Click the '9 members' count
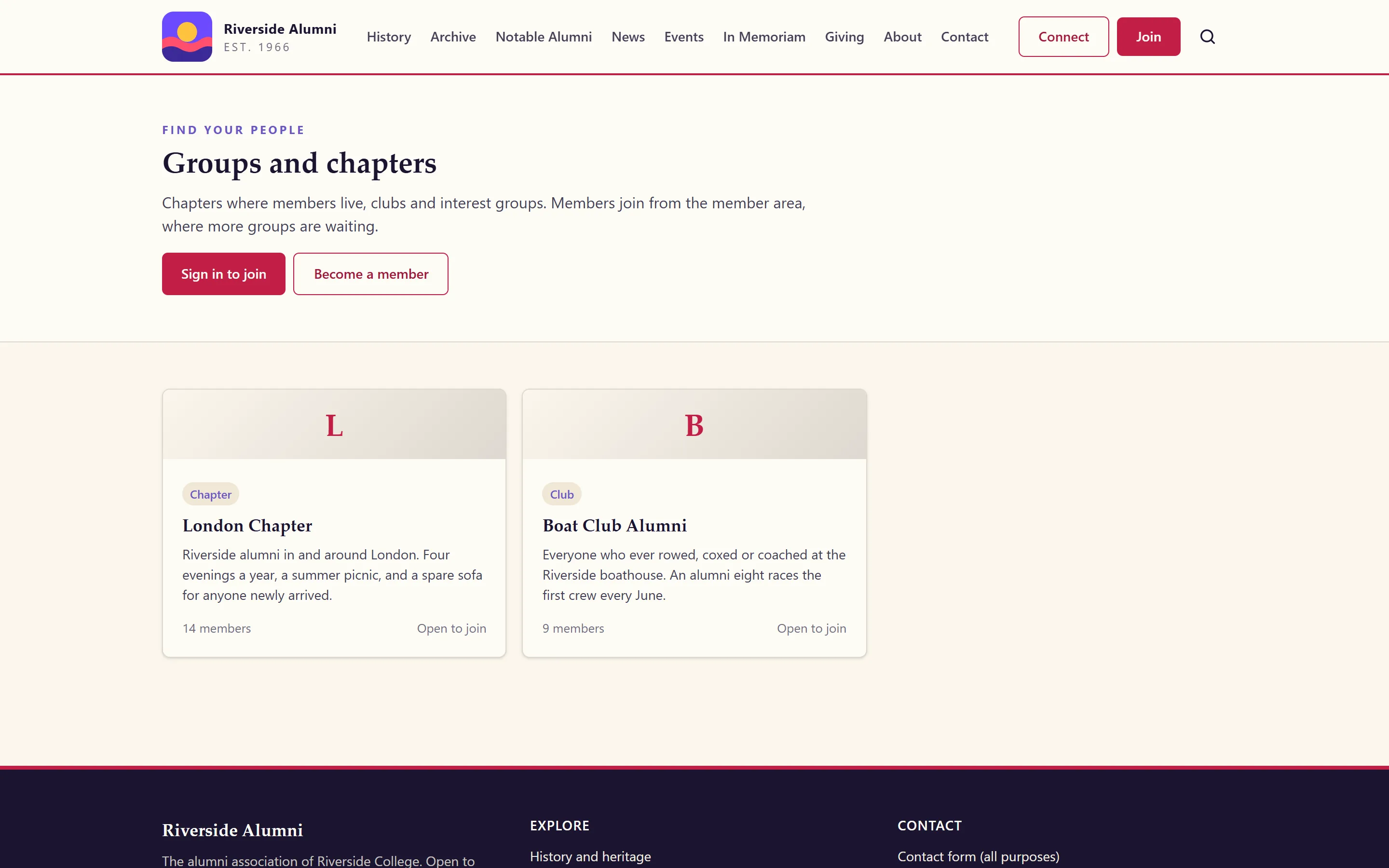Viewport: 1389px width, 868px height. pos(573,628)
